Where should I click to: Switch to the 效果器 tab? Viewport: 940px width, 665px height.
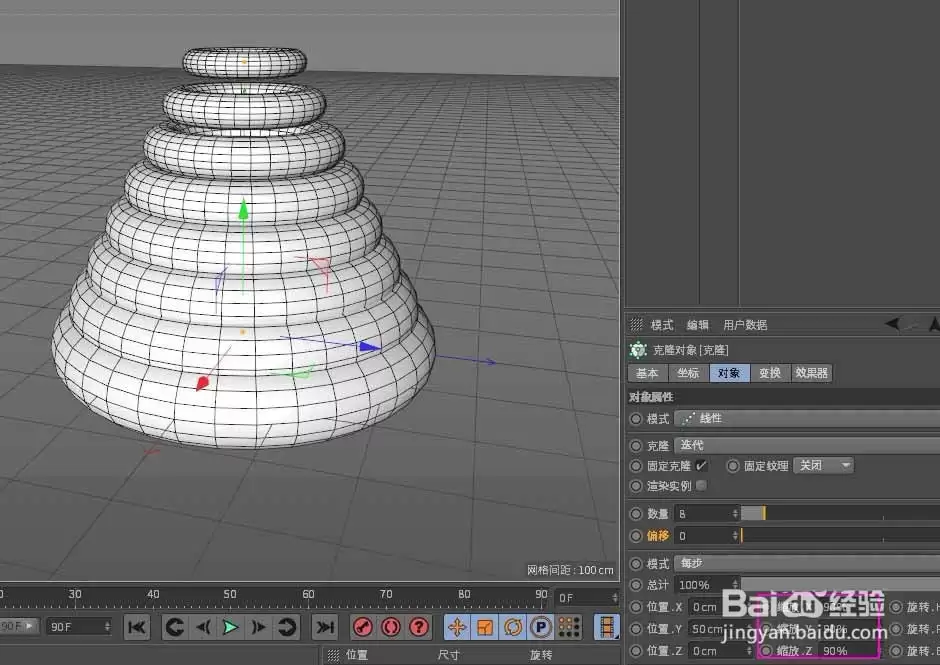coord(810,372)
